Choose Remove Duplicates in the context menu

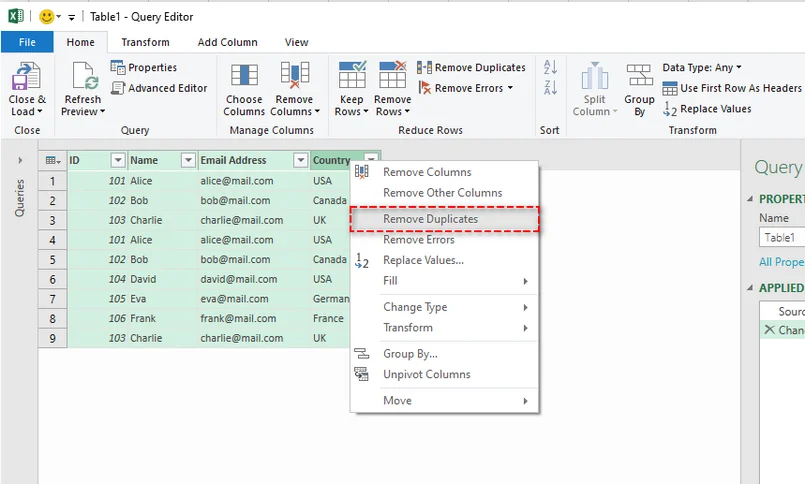pos(444,219)
